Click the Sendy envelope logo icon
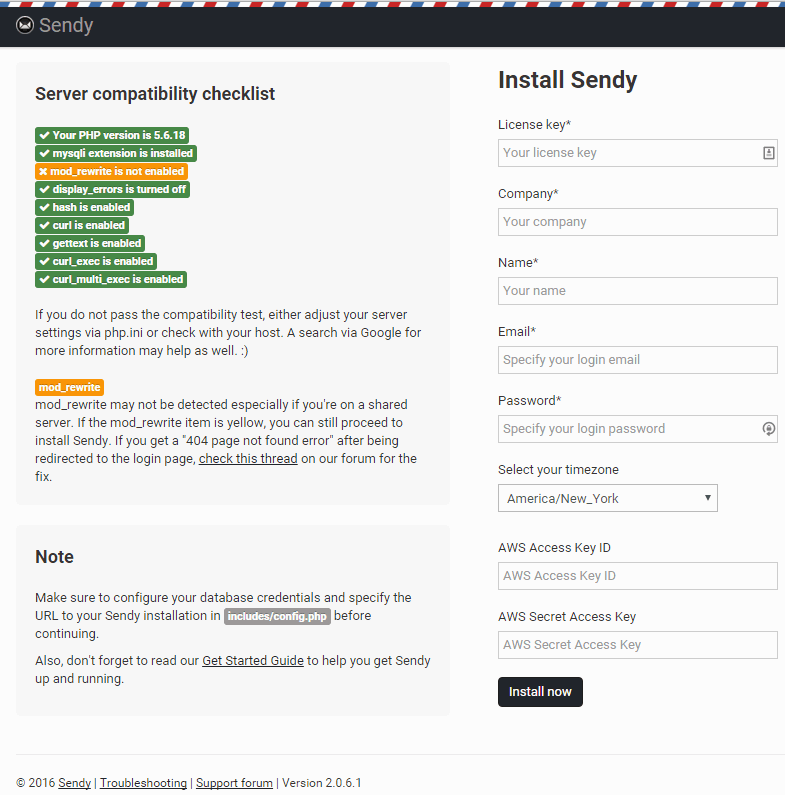Viewport: 785px width, 795px height. point(25,25)
